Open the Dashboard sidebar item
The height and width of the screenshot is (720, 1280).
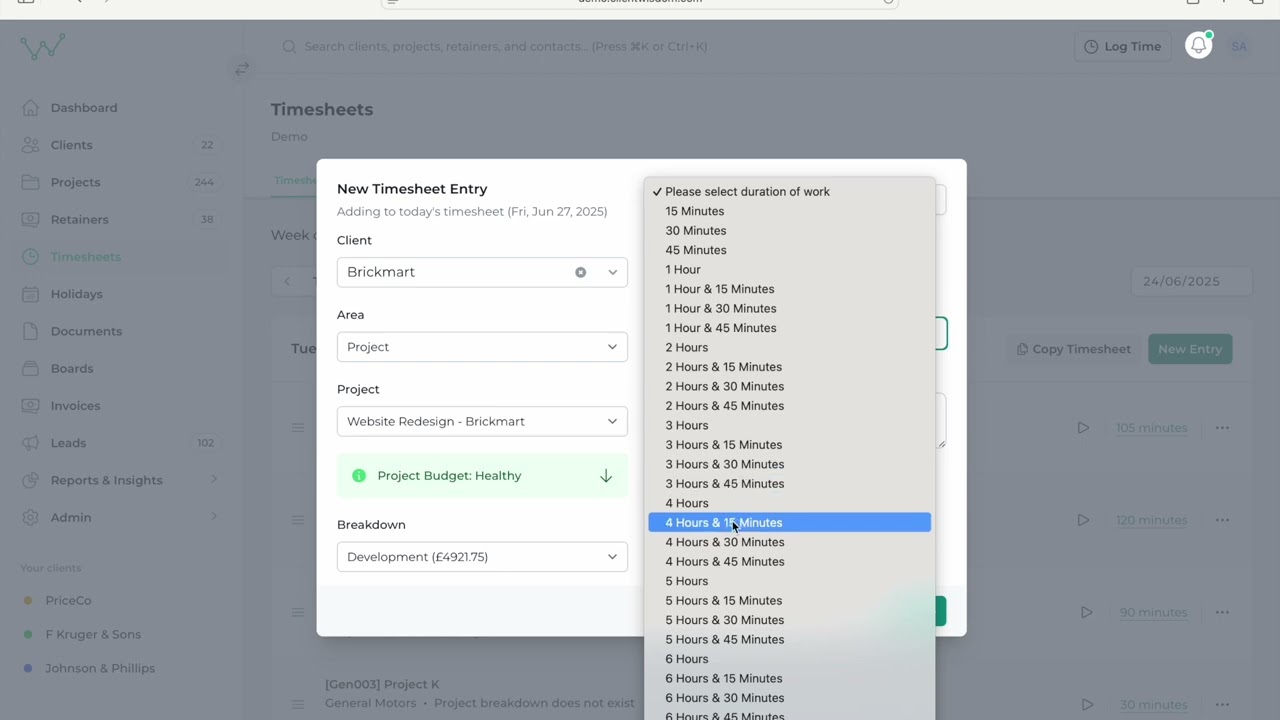pos(84,108)
